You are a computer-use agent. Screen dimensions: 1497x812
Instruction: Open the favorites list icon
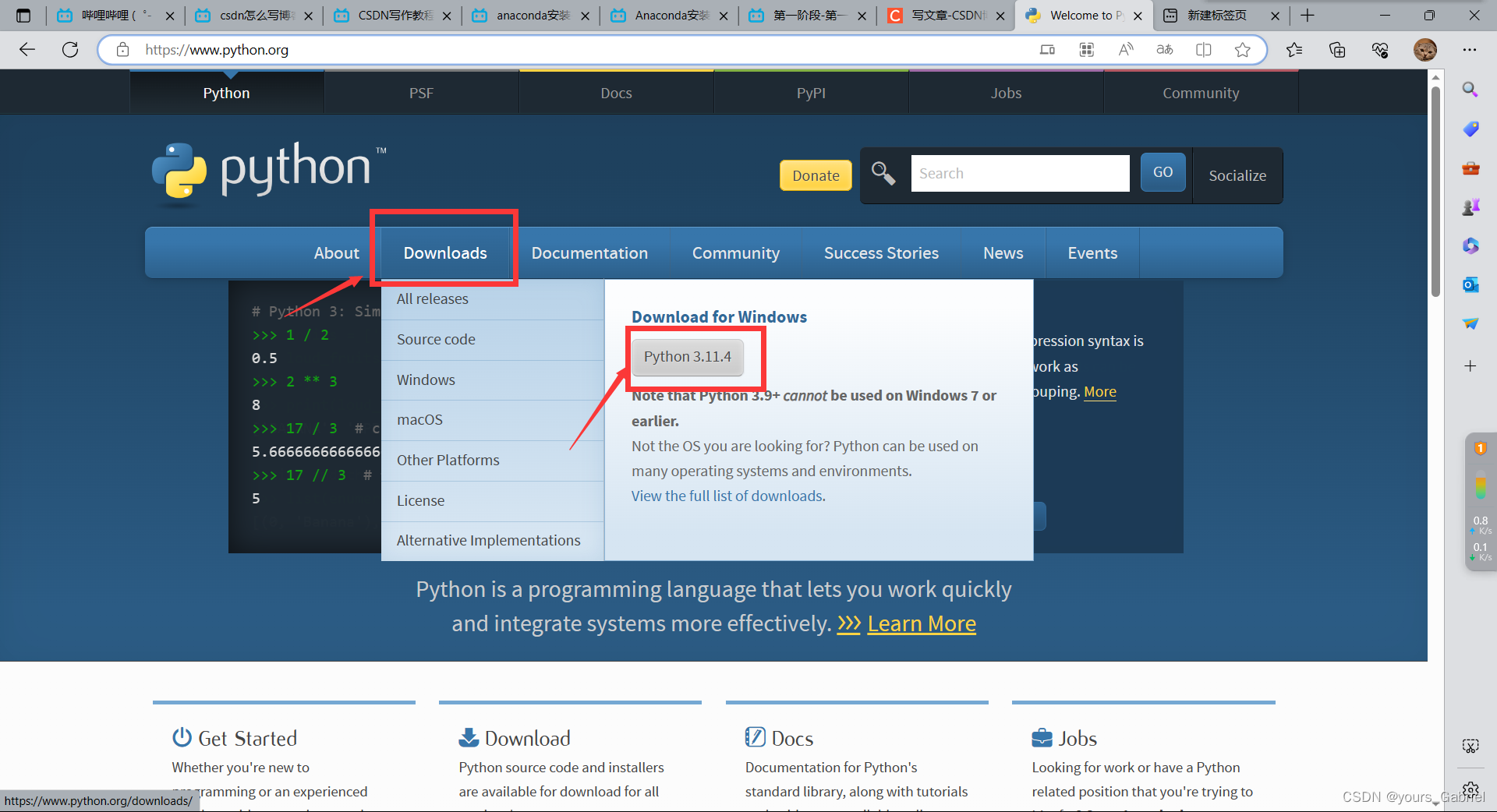1294,50
